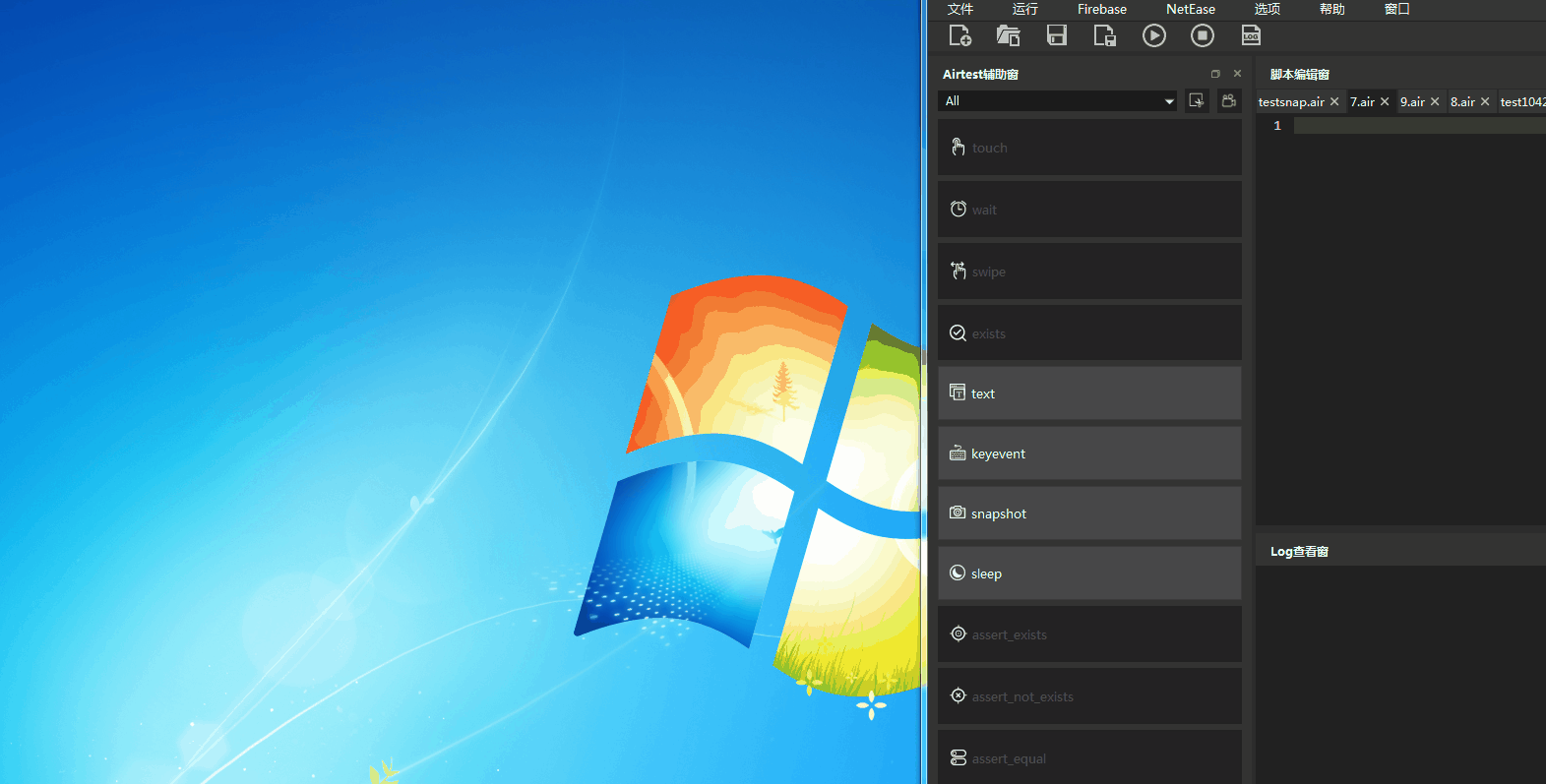The height and width of the screenshot is (784, 1546).
Task: Open the 选项 menu
Action: click(x=1268, y=9)
